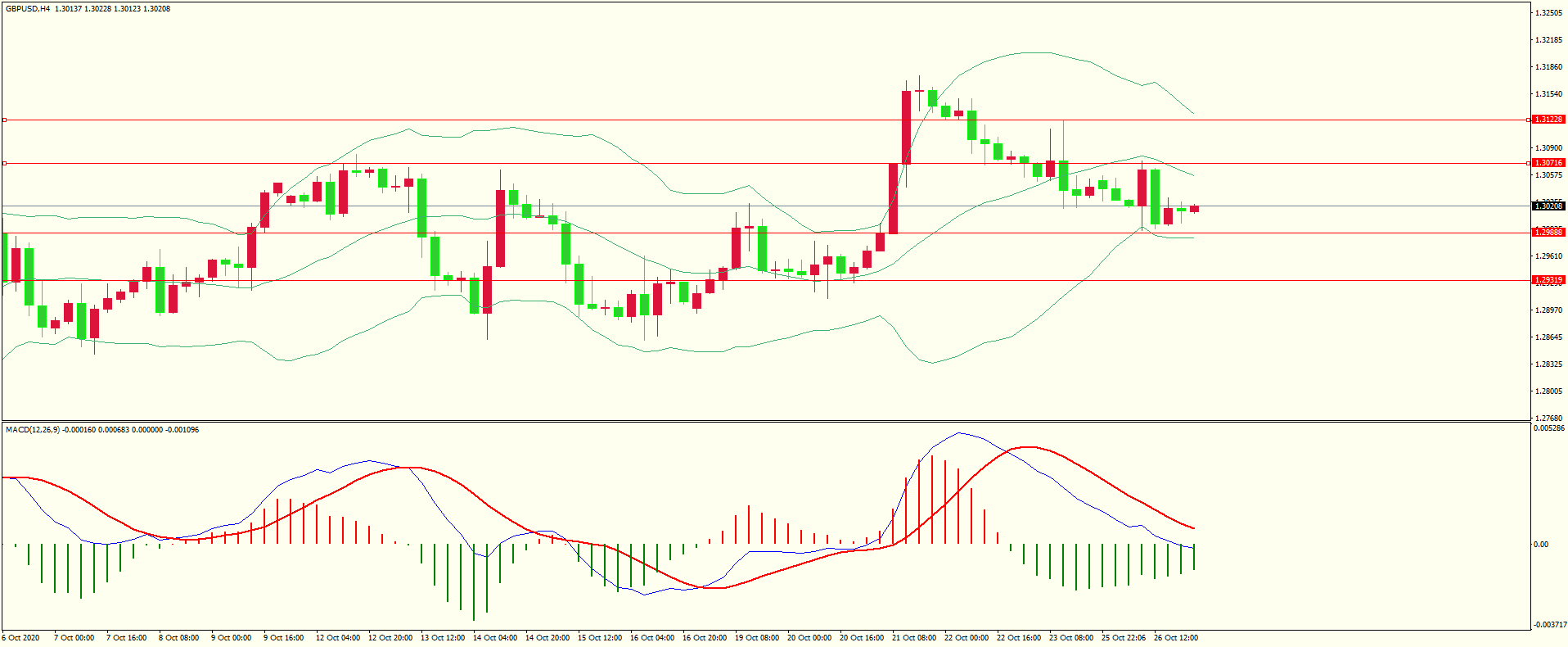Click the red 1.29888 price tag
Screen dimensions: 1568x647
(x=1548, y=233)
